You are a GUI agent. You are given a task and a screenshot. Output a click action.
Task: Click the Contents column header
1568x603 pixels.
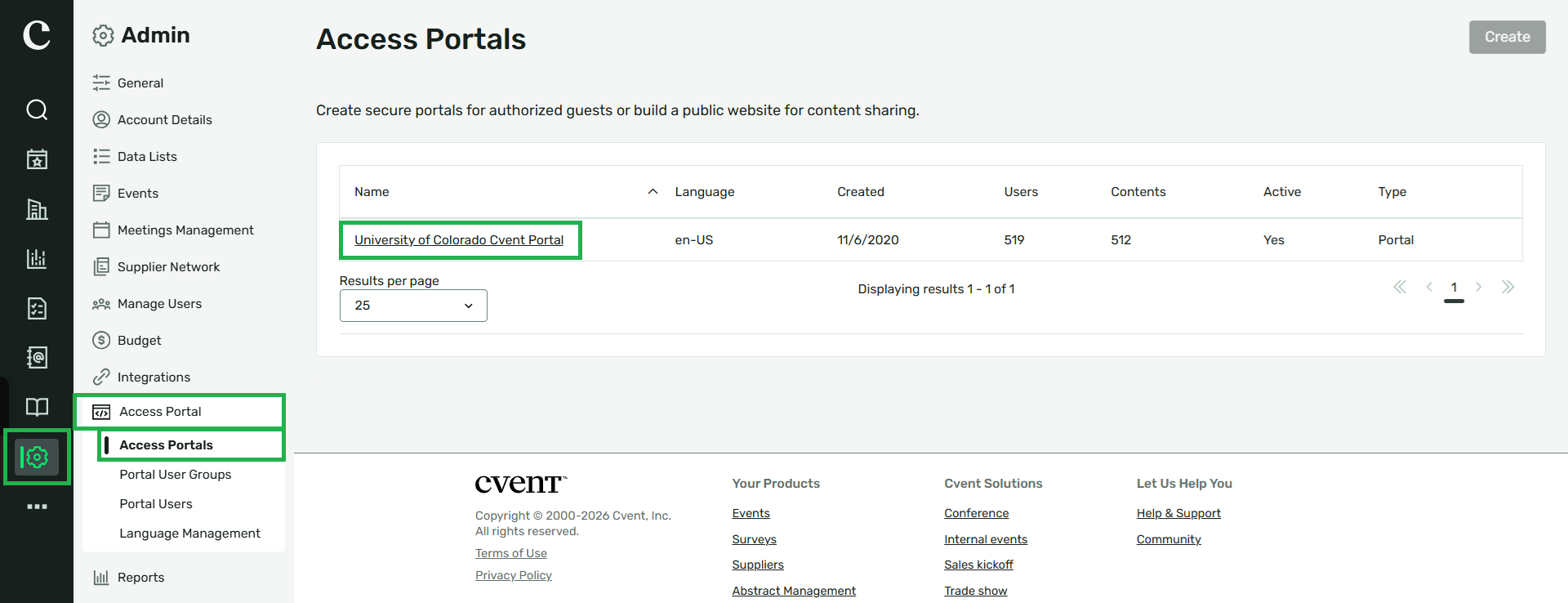(x=1138, y=191)
